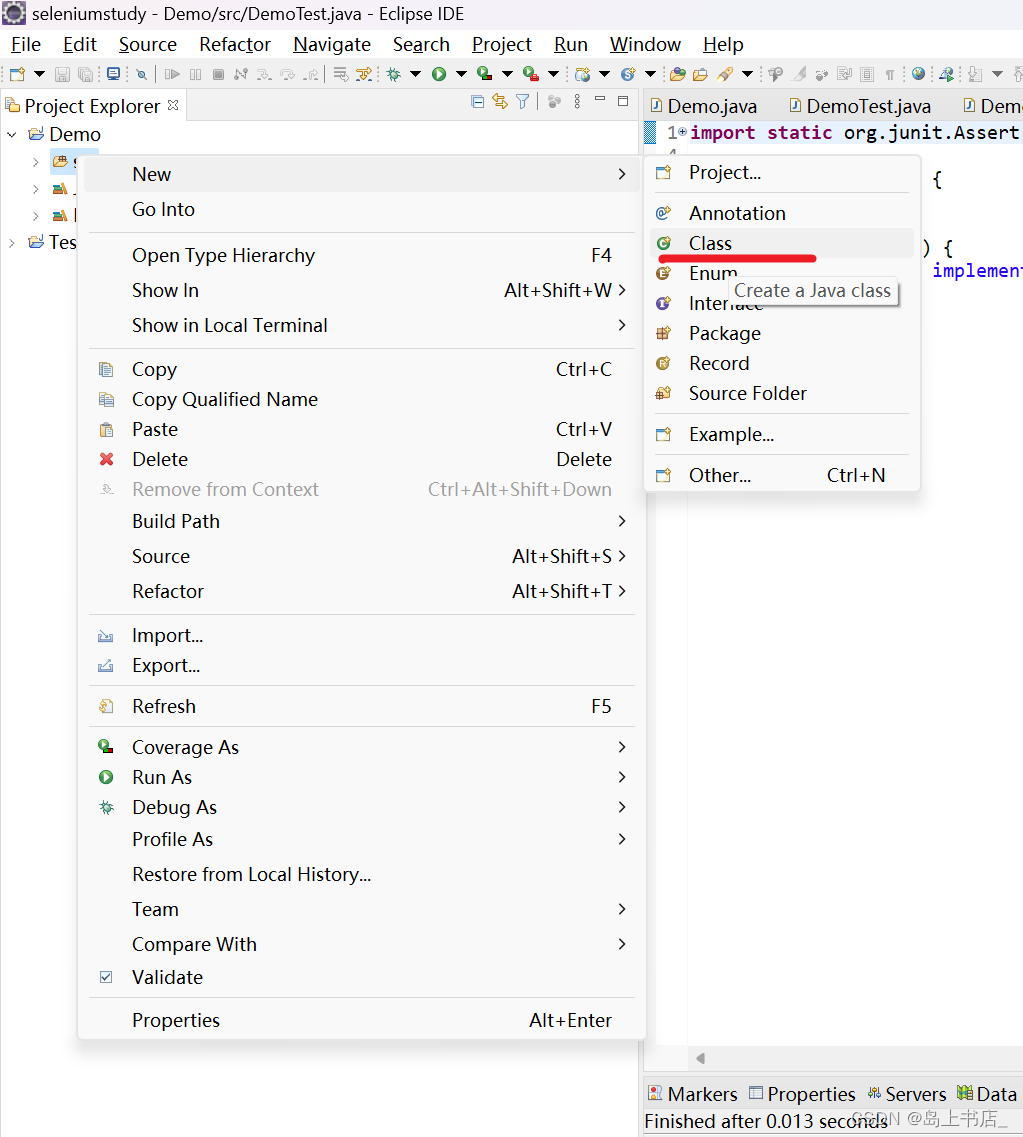
Task: Open the Markers tab in bottom panel
Action: 693,1093
